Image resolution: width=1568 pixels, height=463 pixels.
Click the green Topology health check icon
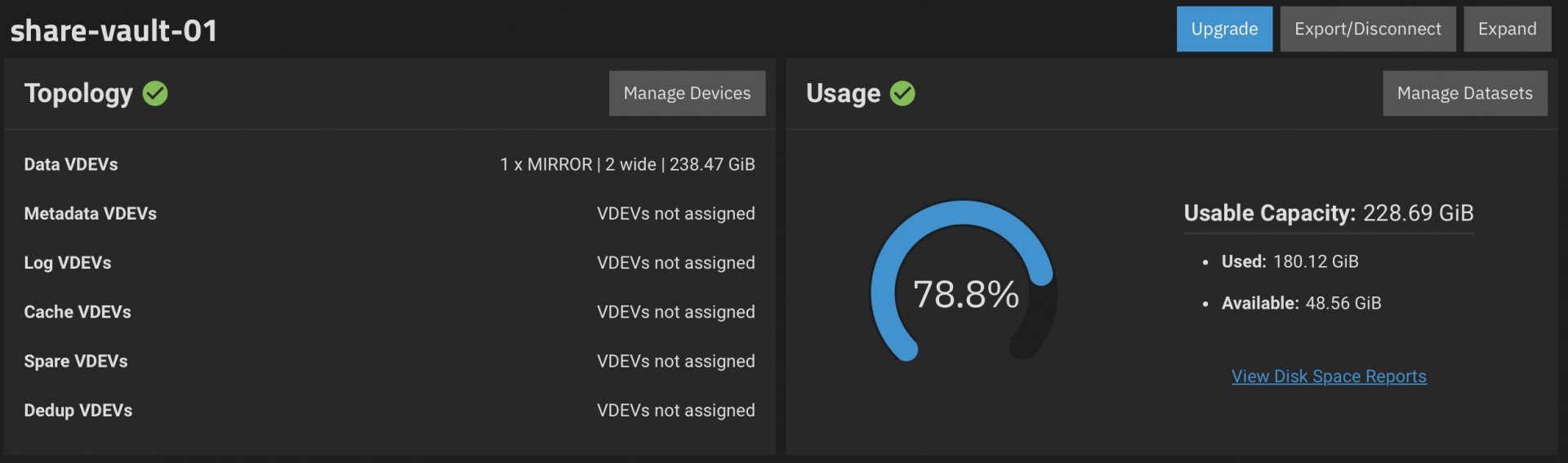point(155,93)
